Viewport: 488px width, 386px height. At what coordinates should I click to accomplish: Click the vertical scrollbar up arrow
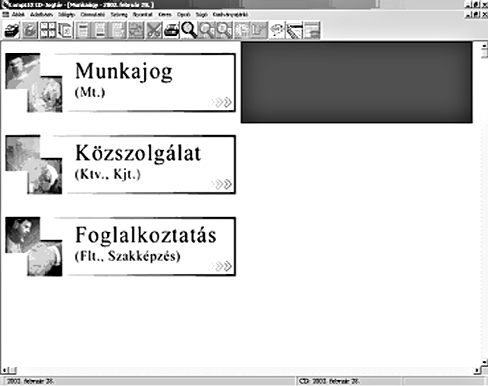click(x=485, y=45)
